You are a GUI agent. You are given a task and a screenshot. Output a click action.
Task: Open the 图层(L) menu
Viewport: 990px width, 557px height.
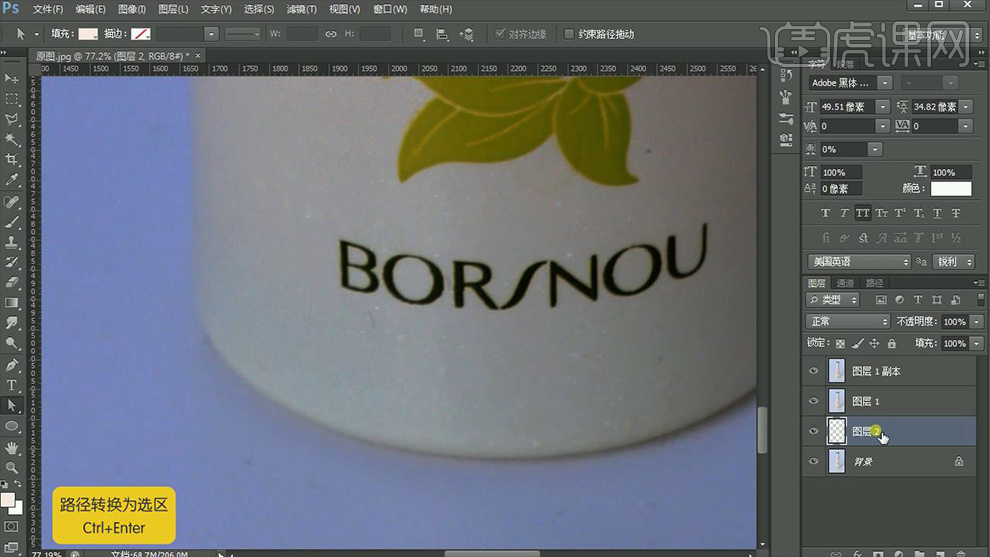coord(173,9)
